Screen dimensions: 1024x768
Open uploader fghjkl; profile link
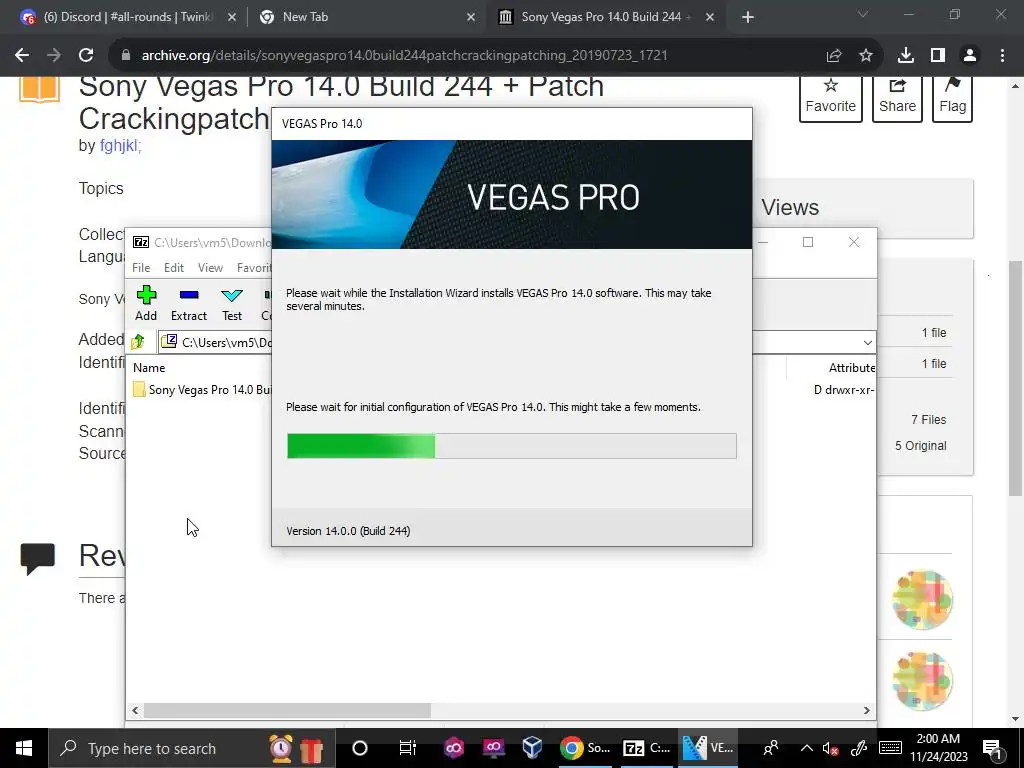[120, 146]
